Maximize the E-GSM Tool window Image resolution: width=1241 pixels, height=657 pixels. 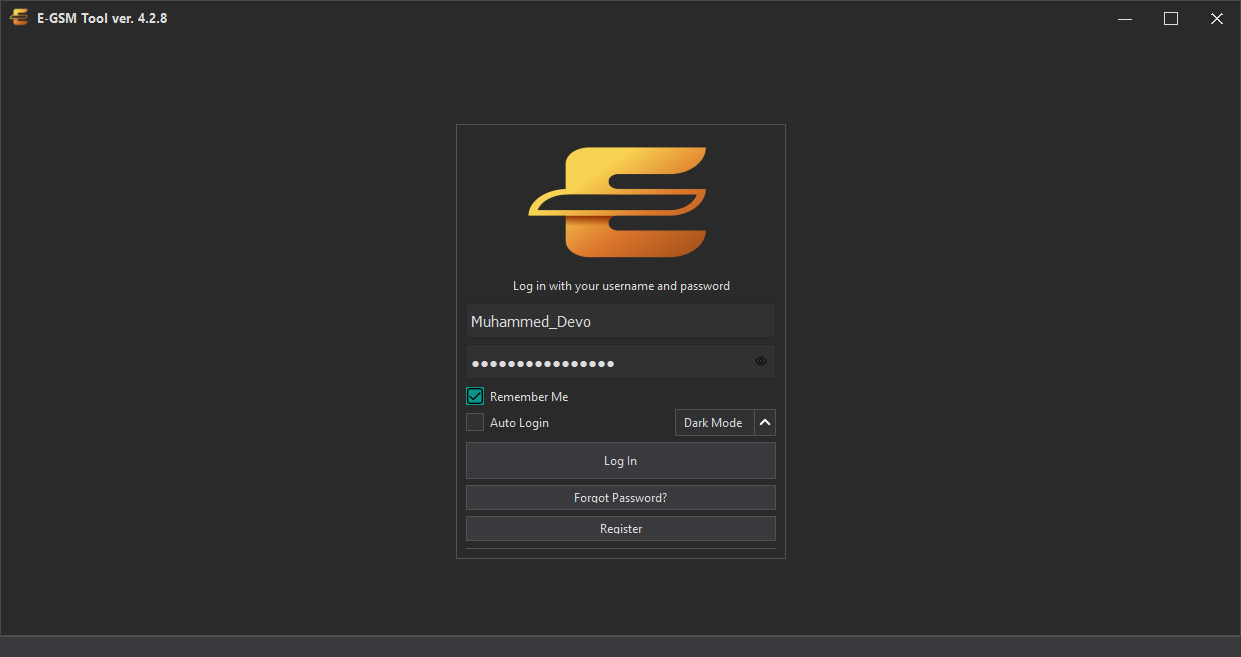(1171, 18)
